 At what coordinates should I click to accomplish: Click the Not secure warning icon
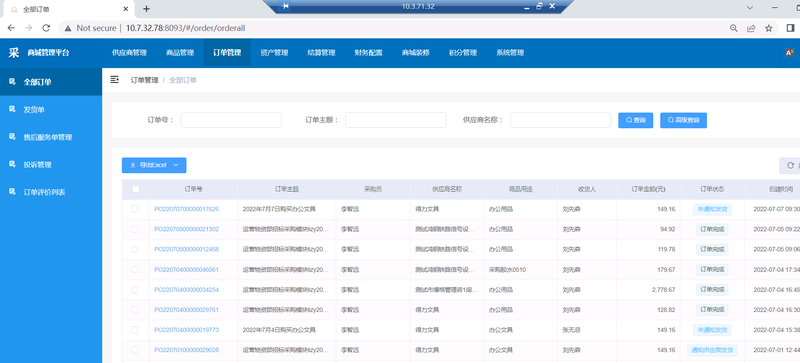[x=68, y=28]
